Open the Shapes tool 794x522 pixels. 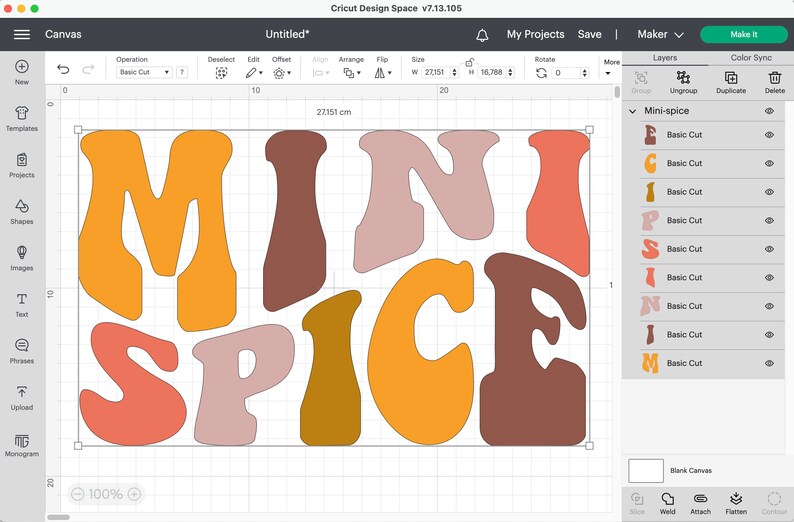coord(22,212)
